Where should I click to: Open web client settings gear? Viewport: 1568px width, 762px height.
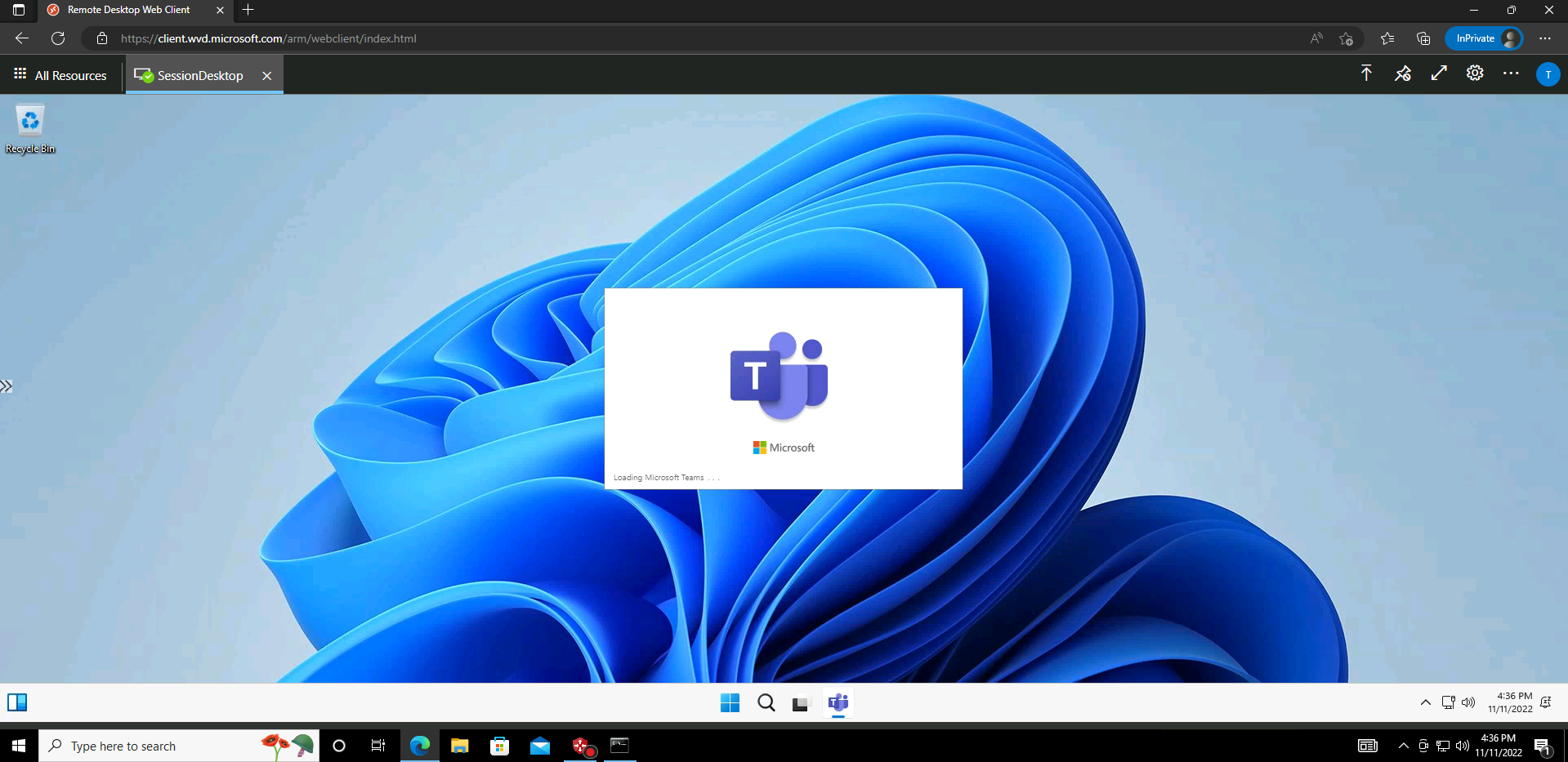1475,74
